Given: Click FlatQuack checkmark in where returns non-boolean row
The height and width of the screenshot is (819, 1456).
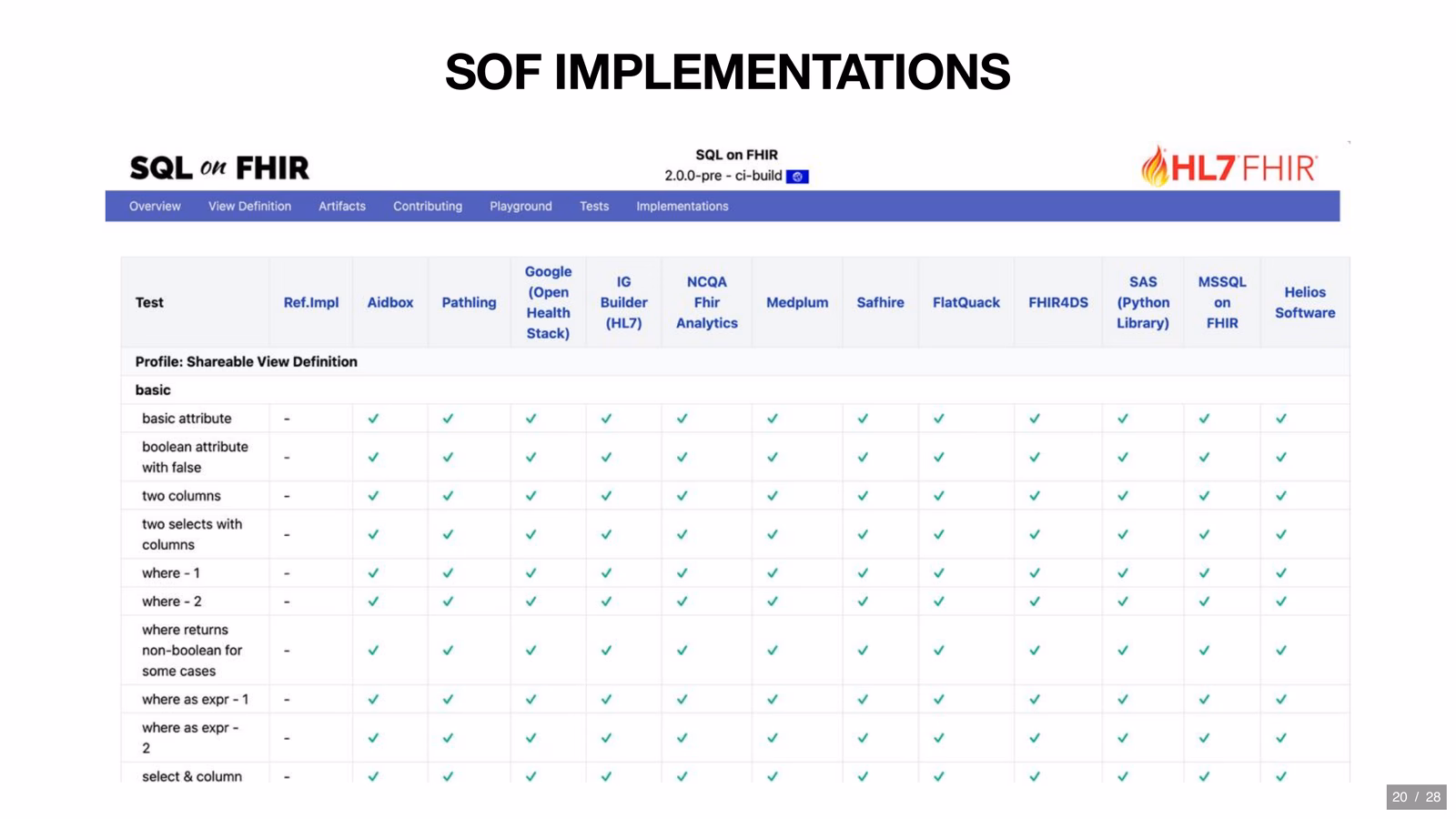Looking at the screenshot, I should (x=938, y=651).
